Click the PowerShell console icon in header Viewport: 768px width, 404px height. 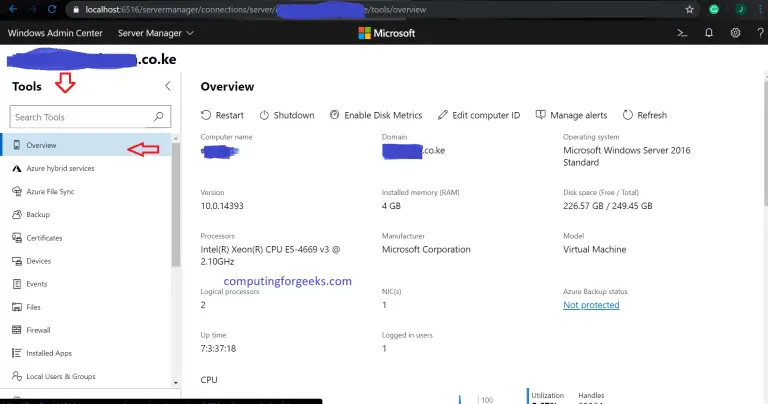click(682, 33)
